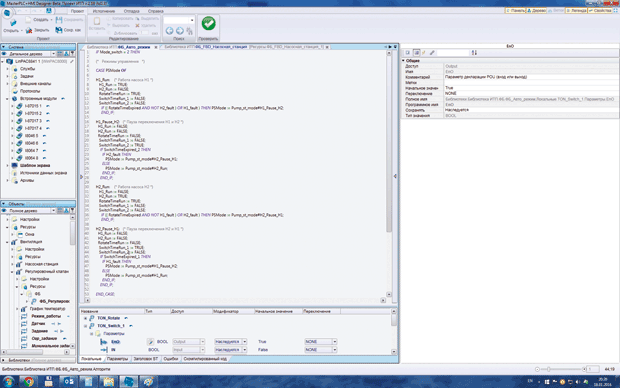Click the search previous arrow icon
The height and width of the screenshot is (388, 620).
click(x=169, y=30)
